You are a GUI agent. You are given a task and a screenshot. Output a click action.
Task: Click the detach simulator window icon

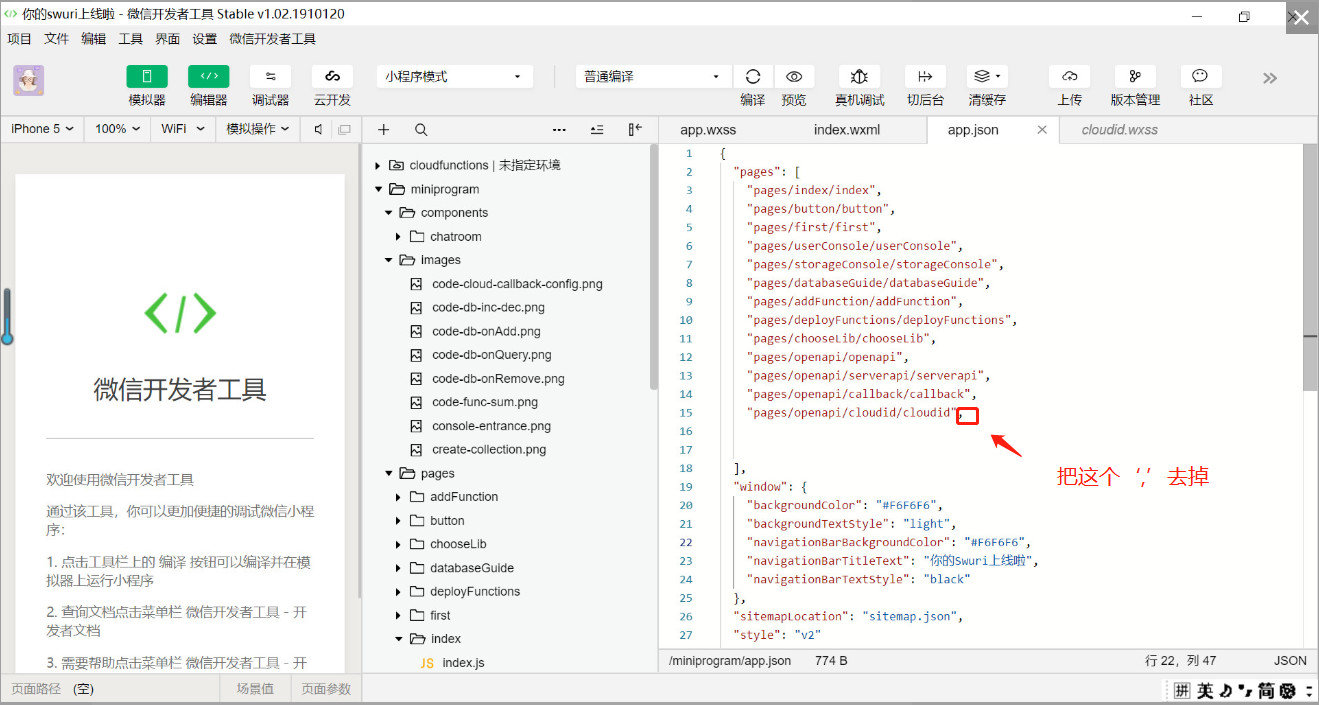[x=344, y=129]
